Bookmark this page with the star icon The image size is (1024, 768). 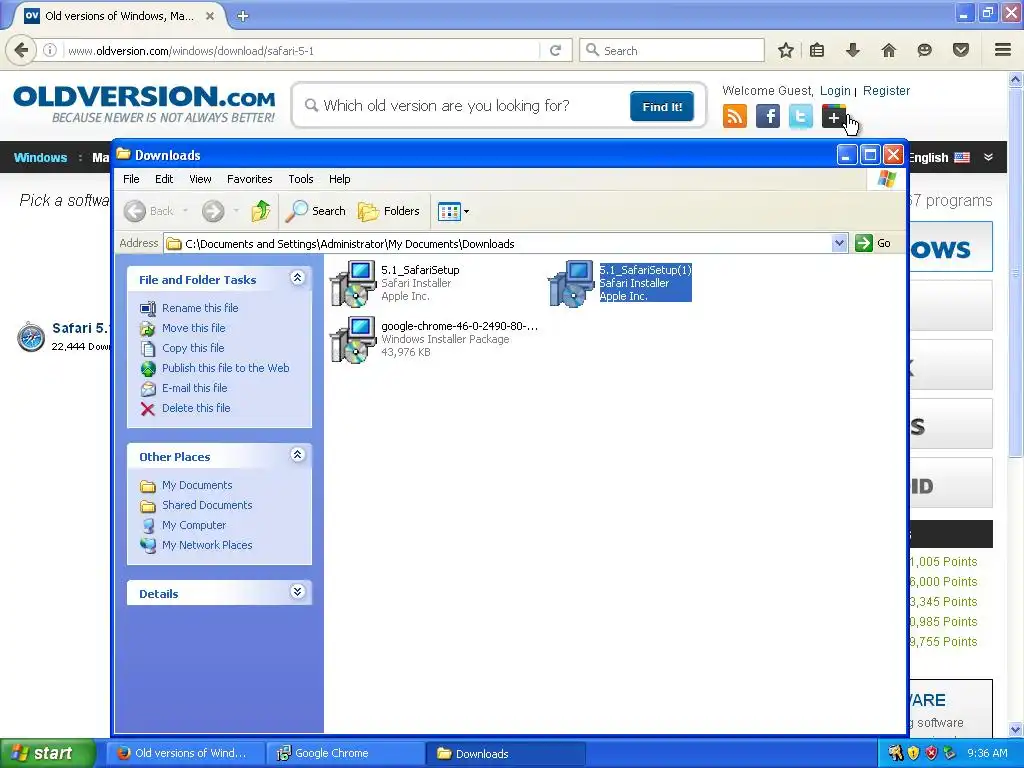pos(786,50)
